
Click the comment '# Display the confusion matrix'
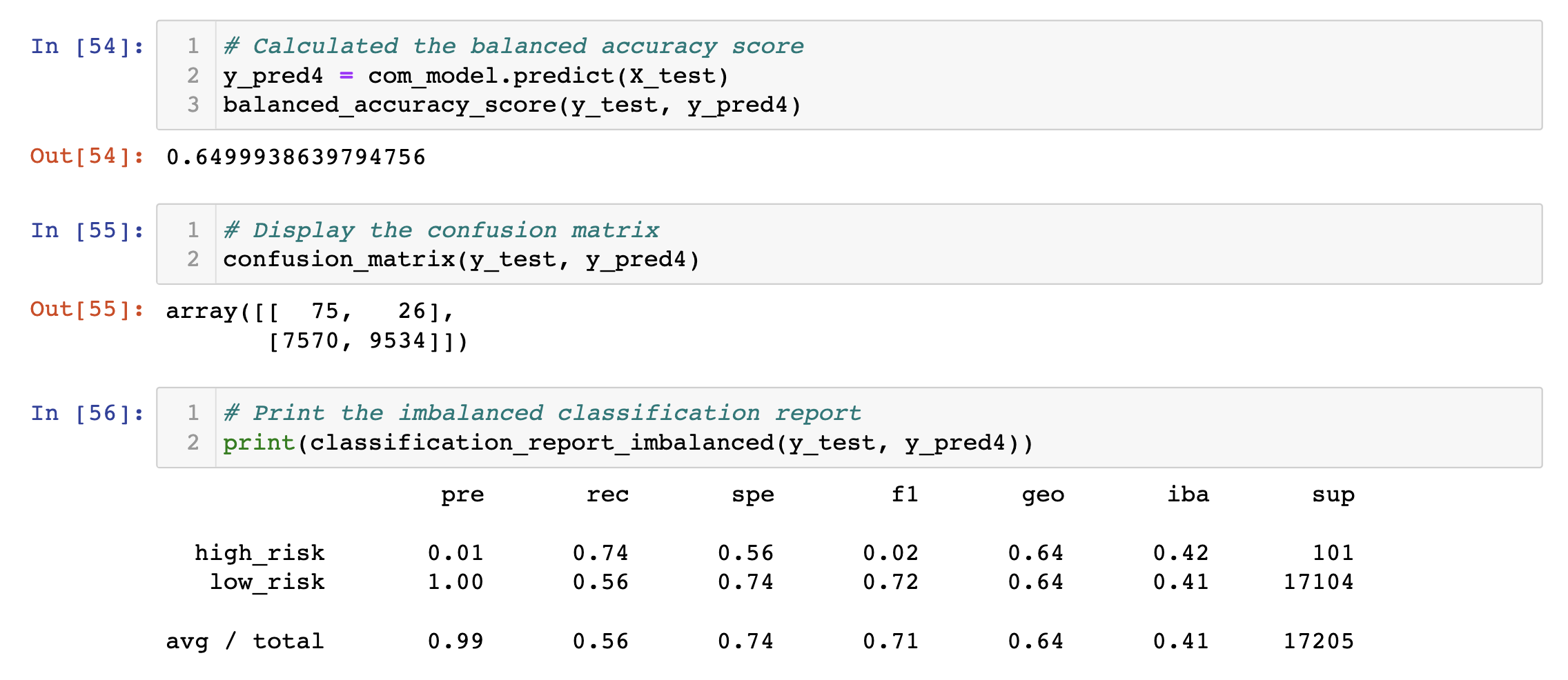pos(441,230)
